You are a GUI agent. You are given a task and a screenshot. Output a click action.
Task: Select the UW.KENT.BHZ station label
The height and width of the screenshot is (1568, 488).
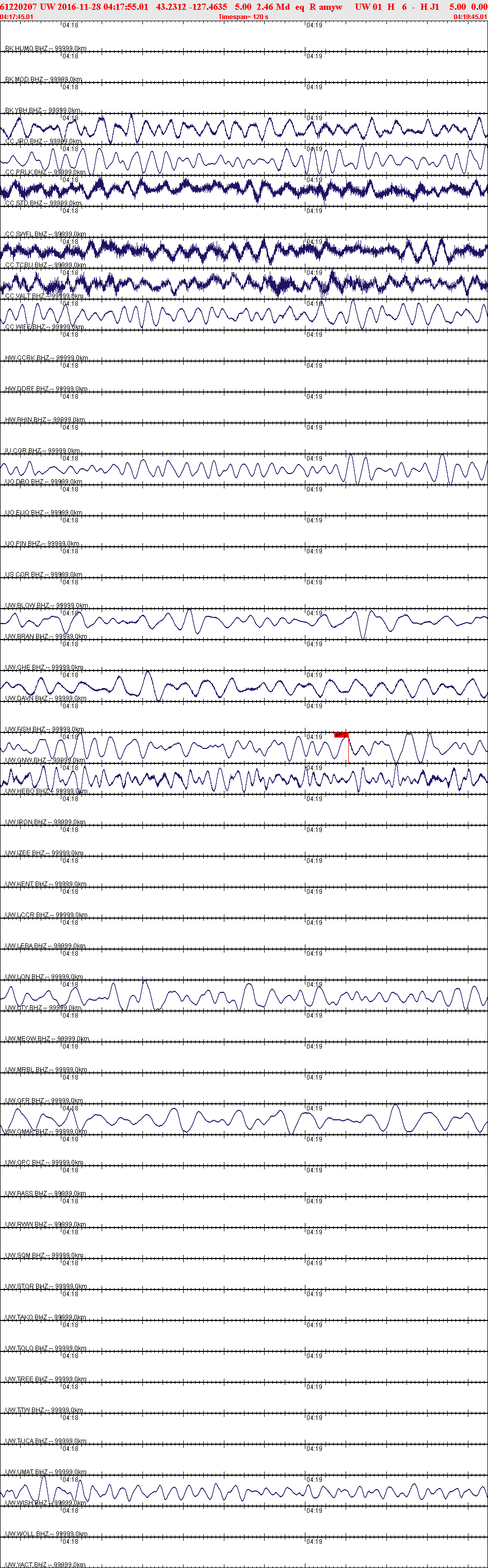(x=45, y=885)
